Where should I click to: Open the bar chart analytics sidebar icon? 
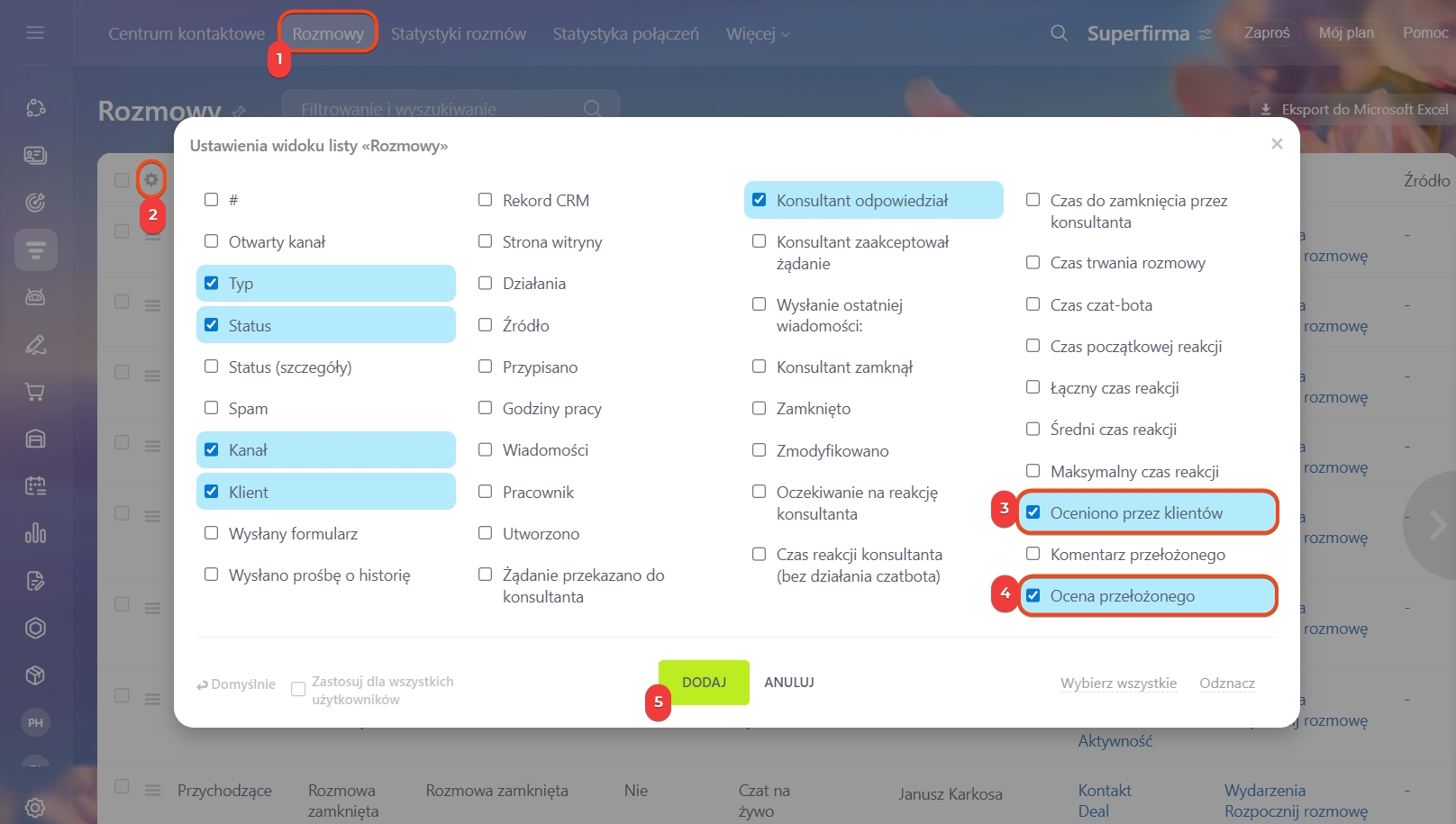35,533
